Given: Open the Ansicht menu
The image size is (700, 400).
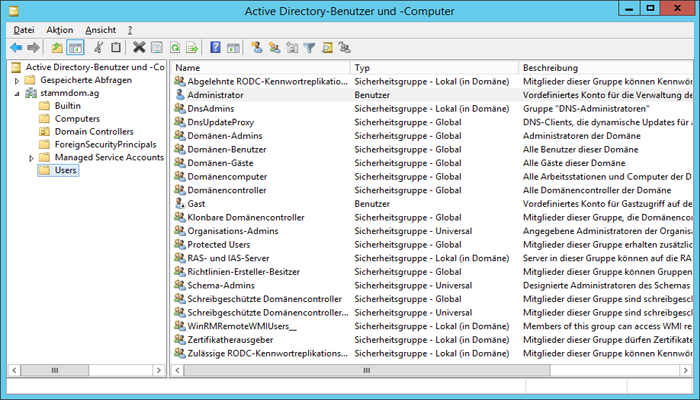Looking at the screenshot, I should [100, 30].
